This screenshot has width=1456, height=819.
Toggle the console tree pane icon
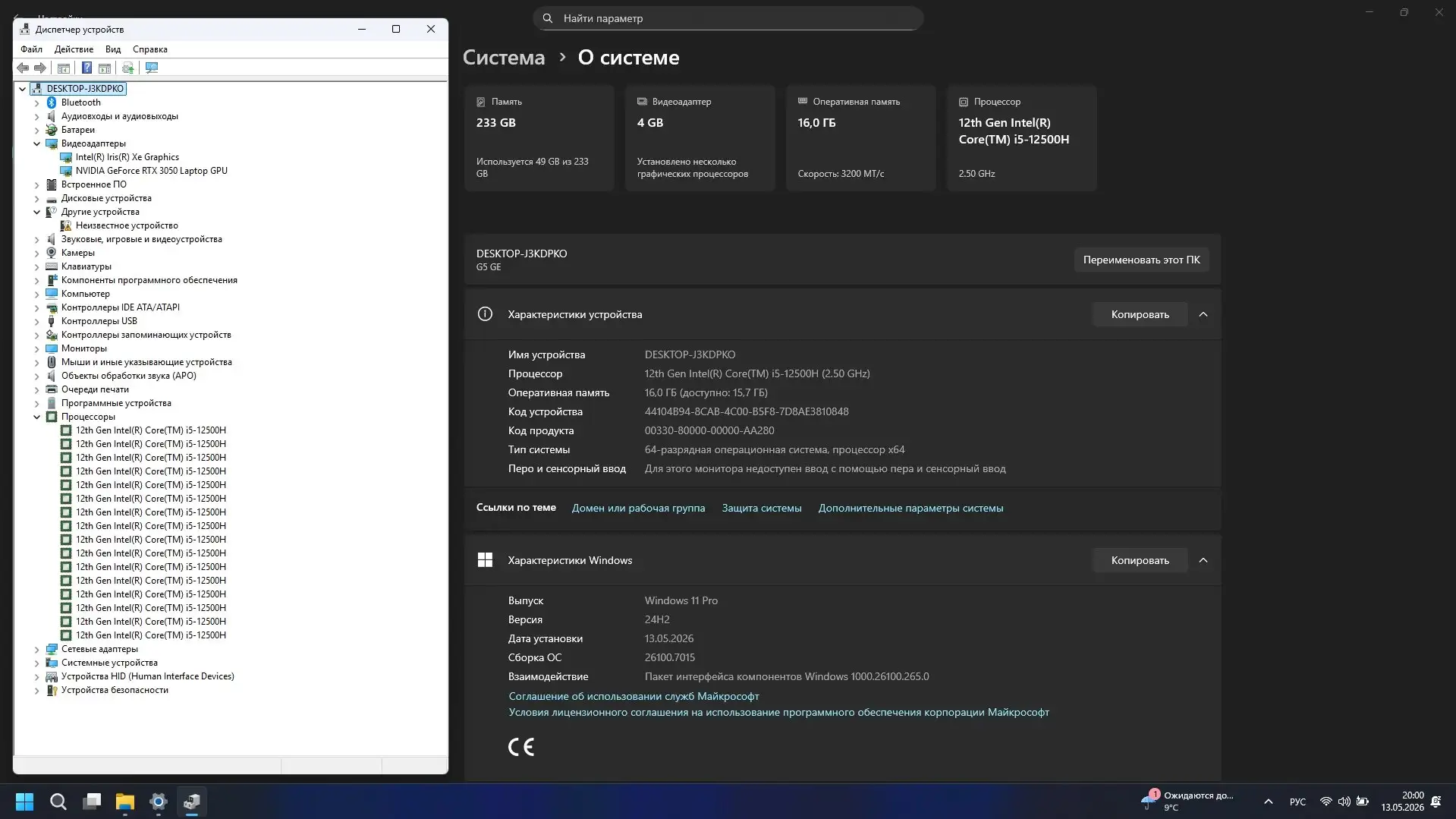[x=64, y=68]
